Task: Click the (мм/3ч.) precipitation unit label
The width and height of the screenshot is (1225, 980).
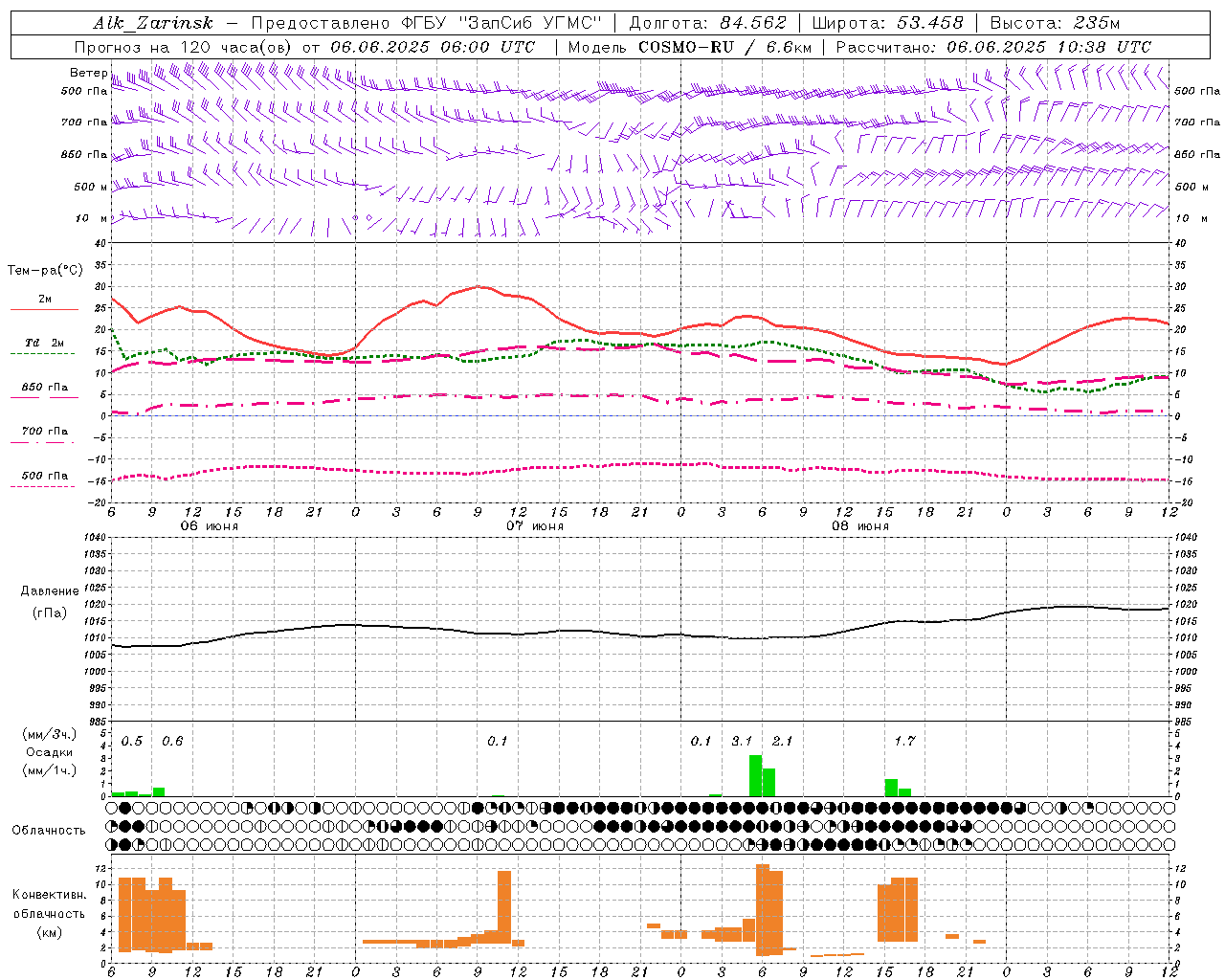Action: coord(49,734)
